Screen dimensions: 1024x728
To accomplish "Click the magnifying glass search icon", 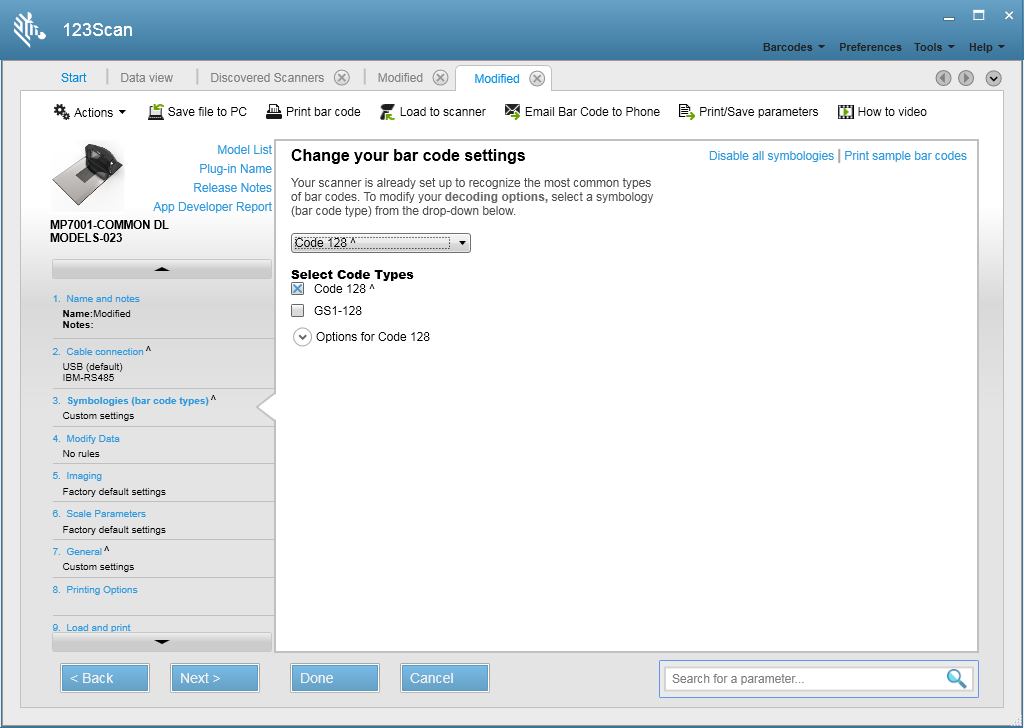I will pos(956,678).
